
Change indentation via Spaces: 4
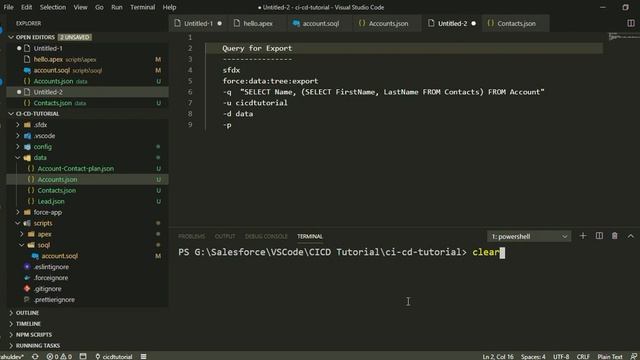click(x=533, y=356)
